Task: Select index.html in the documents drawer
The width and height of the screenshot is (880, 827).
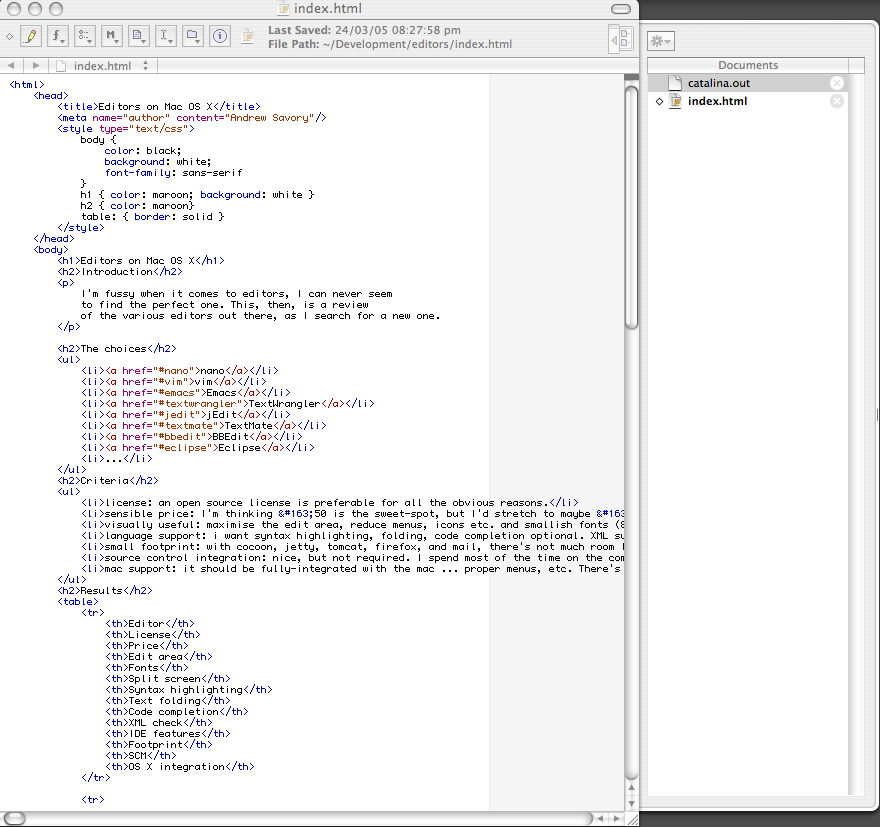Action: [748, 101]
